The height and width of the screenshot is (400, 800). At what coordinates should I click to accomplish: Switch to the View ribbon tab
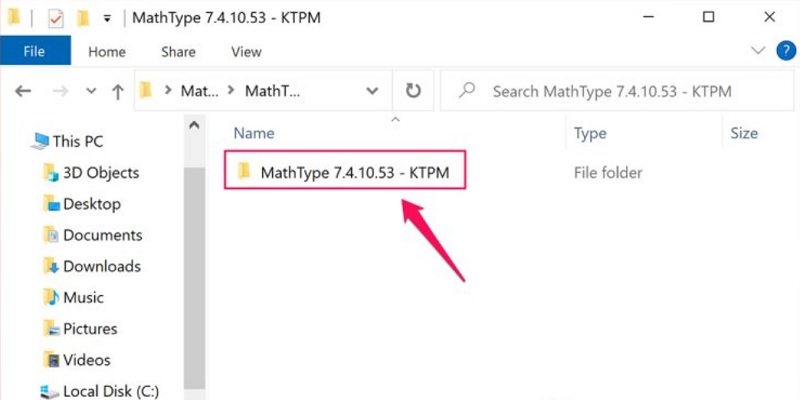(246, 52)
